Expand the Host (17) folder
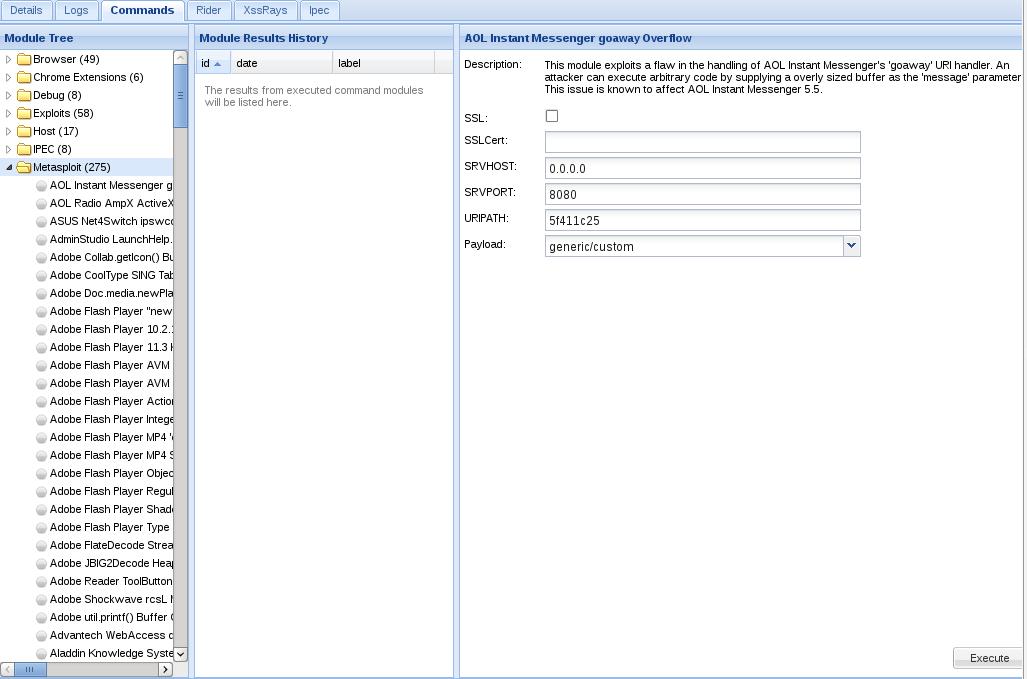Screen dimensions: 1027x679 pyautogui.click(x=9, y=132)
